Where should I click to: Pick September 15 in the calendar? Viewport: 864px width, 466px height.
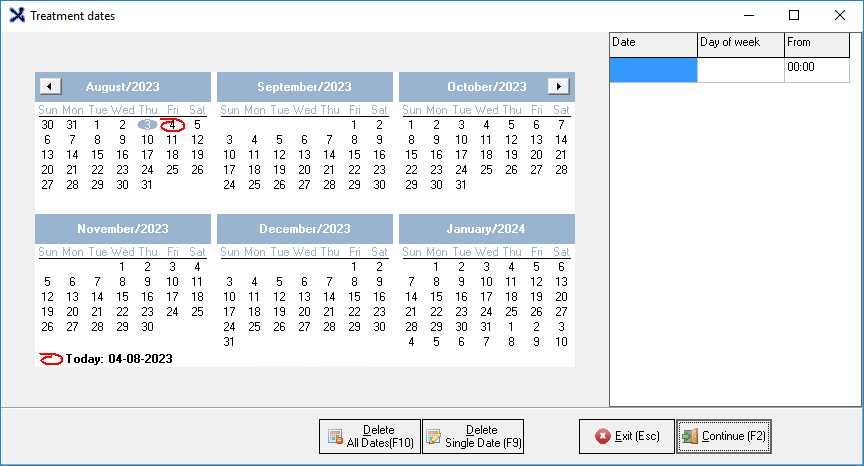coord(354,155)
